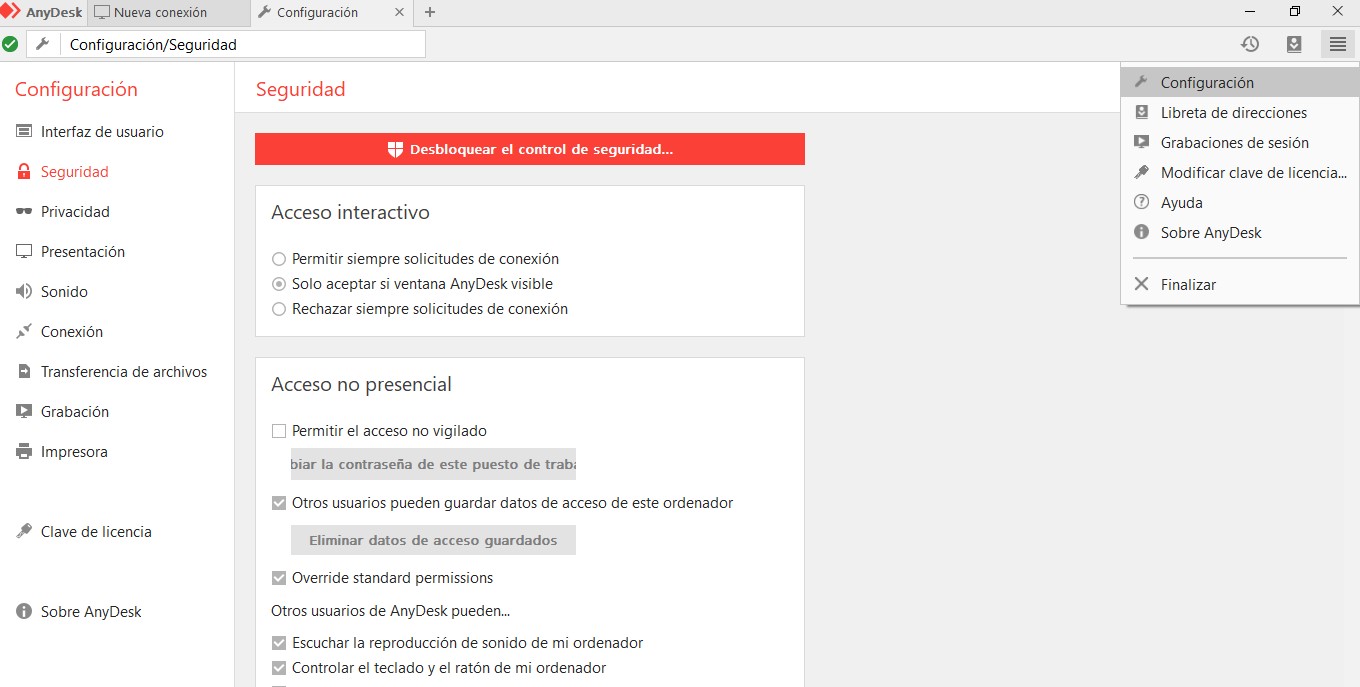Disable Override standard permissions

point(278,577)
